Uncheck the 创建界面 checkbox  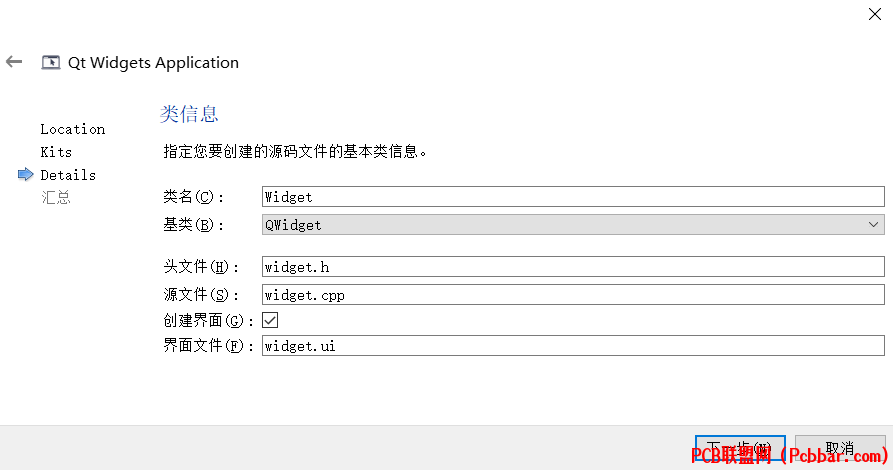(x=270, y=320)
